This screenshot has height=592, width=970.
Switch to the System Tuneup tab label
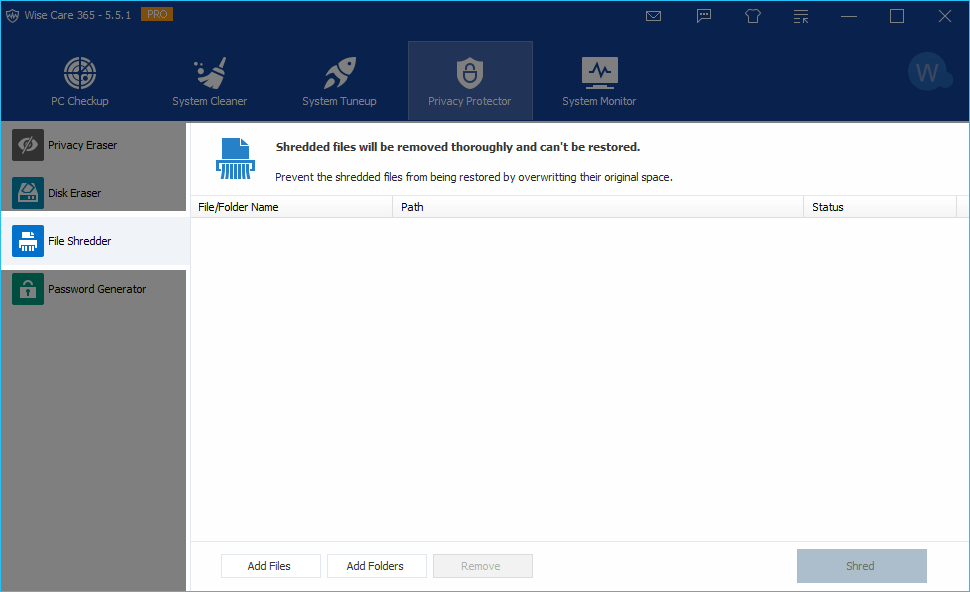339,101
